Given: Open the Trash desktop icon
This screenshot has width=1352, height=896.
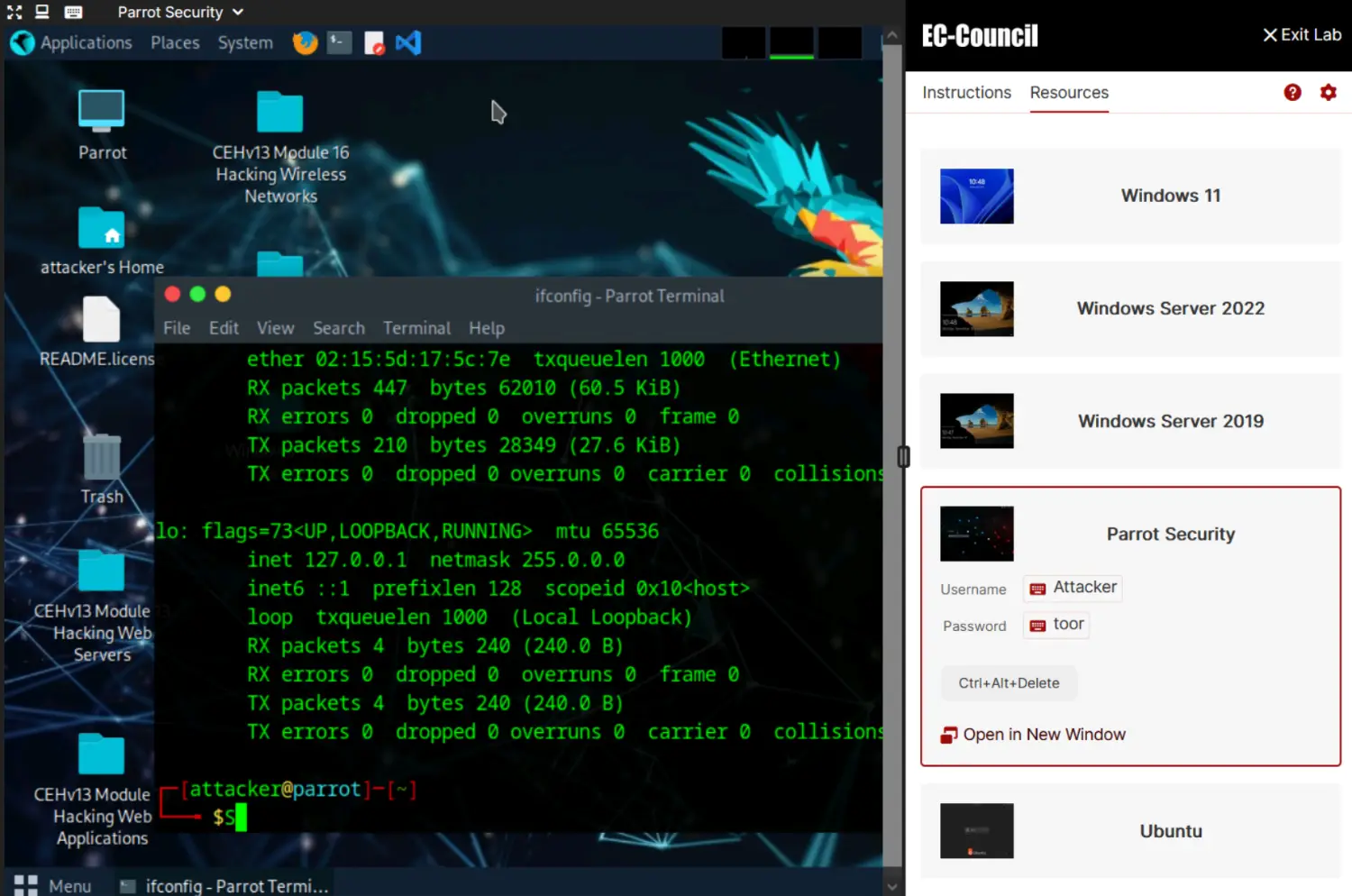Looking at the screenshot, I should pos(102,458).
